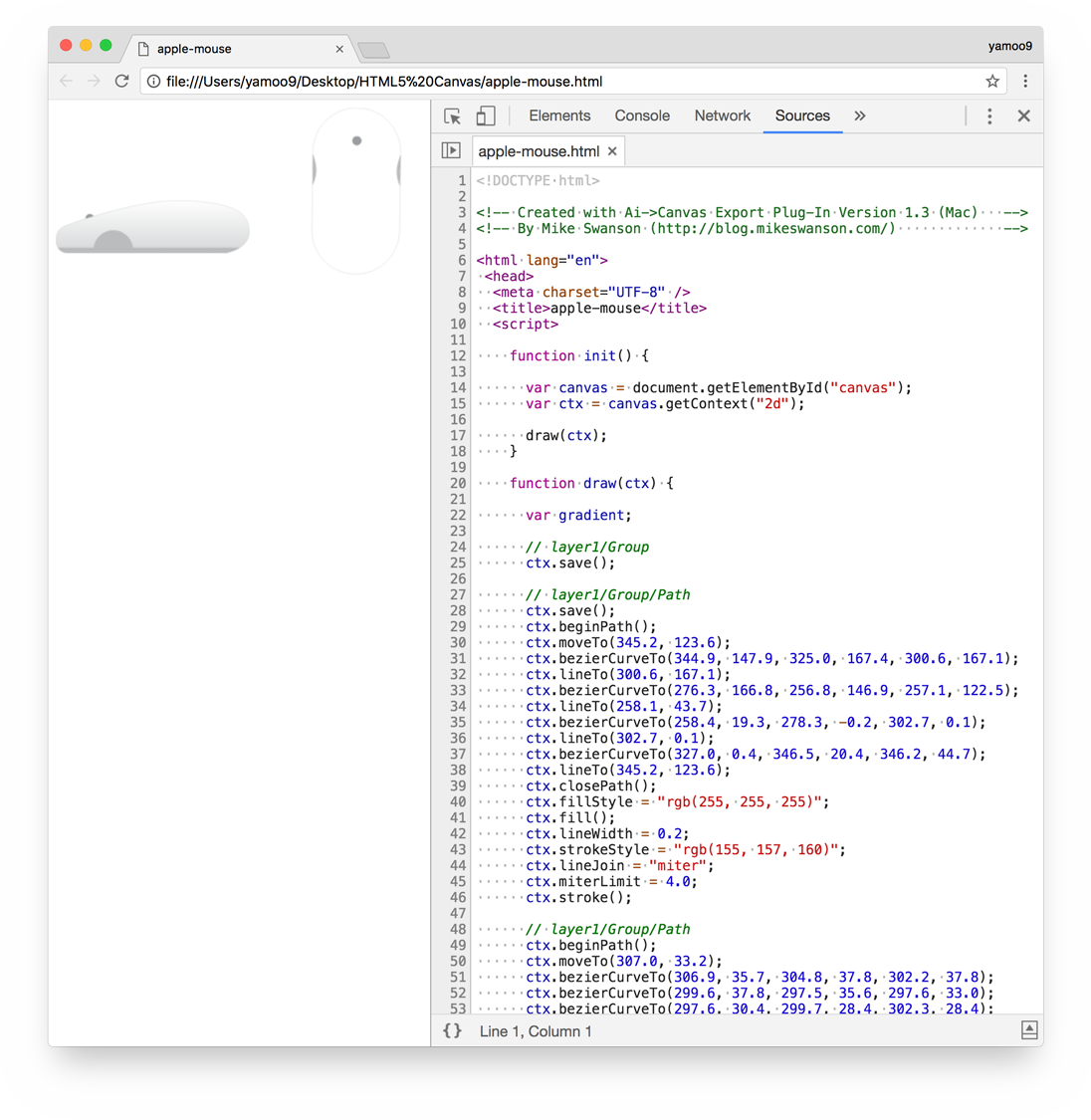Click the 'Line 1, Column 1' status text
Image resolution: width=1091 pixels, height=1120 pixels.
[536, 1031]
